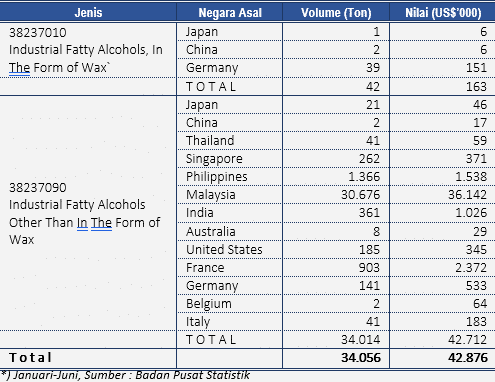The height and width of the screenshot is (382, 495).
Task: Click the value "46" for Japan
Action: (480, 105)
